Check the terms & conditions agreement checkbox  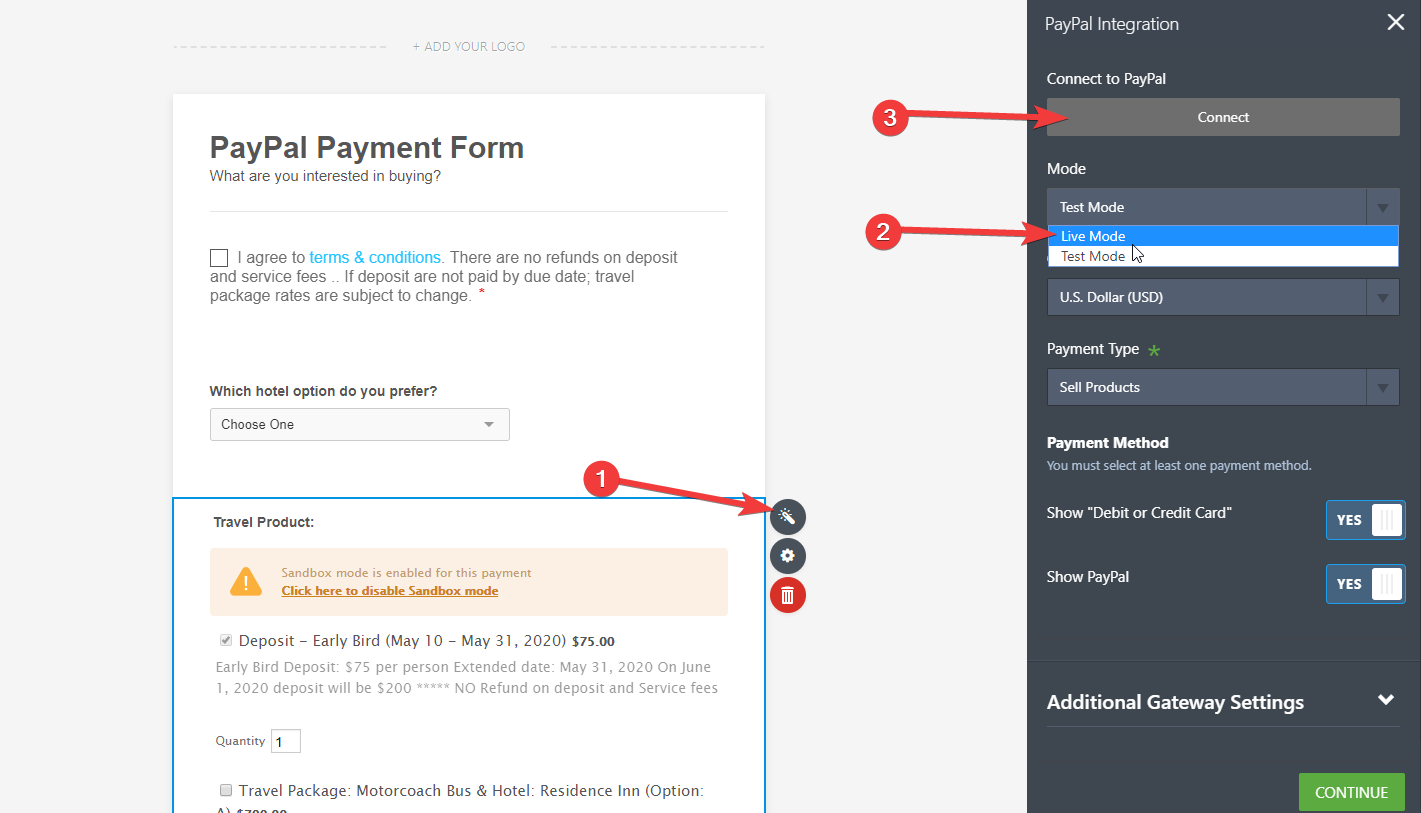218,257
